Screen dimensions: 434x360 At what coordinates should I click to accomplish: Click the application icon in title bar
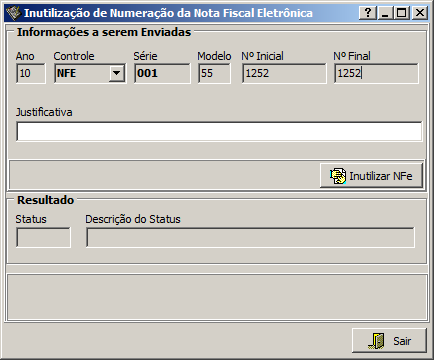(x=13, y=13)
